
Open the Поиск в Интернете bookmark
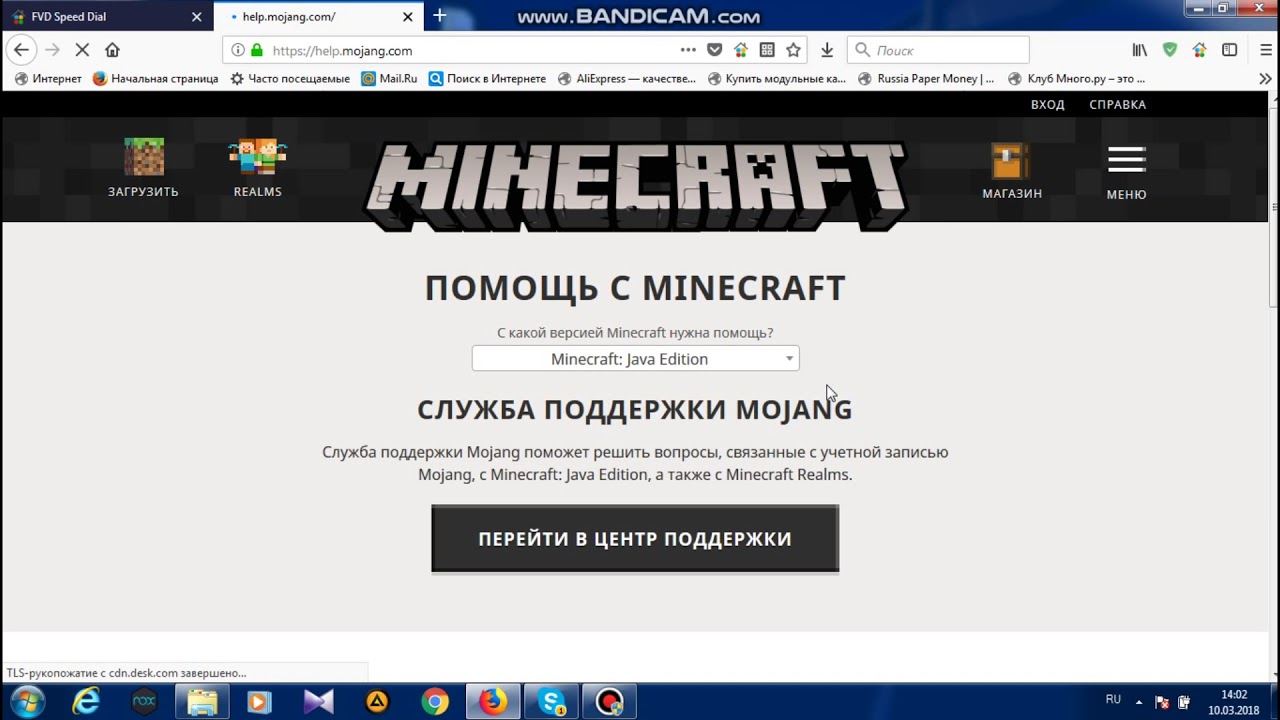coord(487,78)
